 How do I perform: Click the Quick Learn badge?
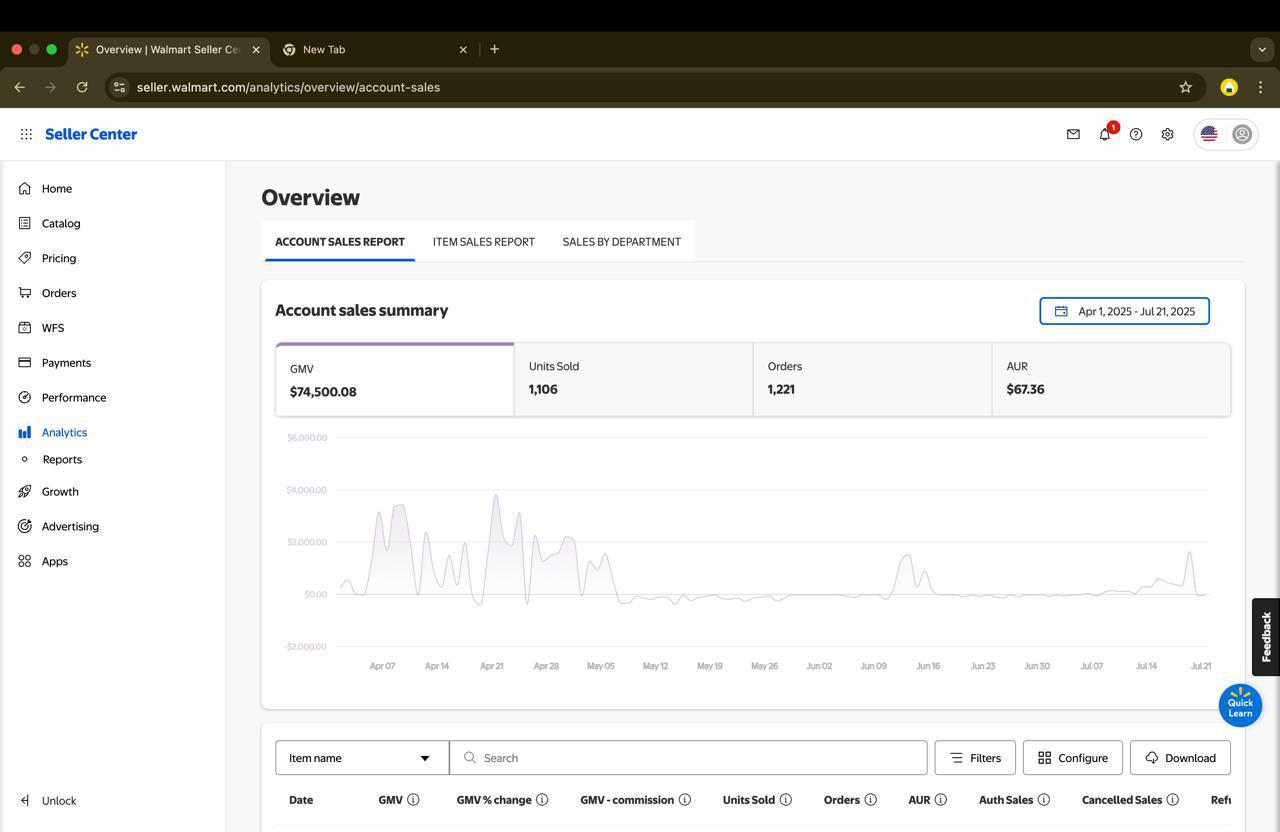click(x=1240, y=706)
